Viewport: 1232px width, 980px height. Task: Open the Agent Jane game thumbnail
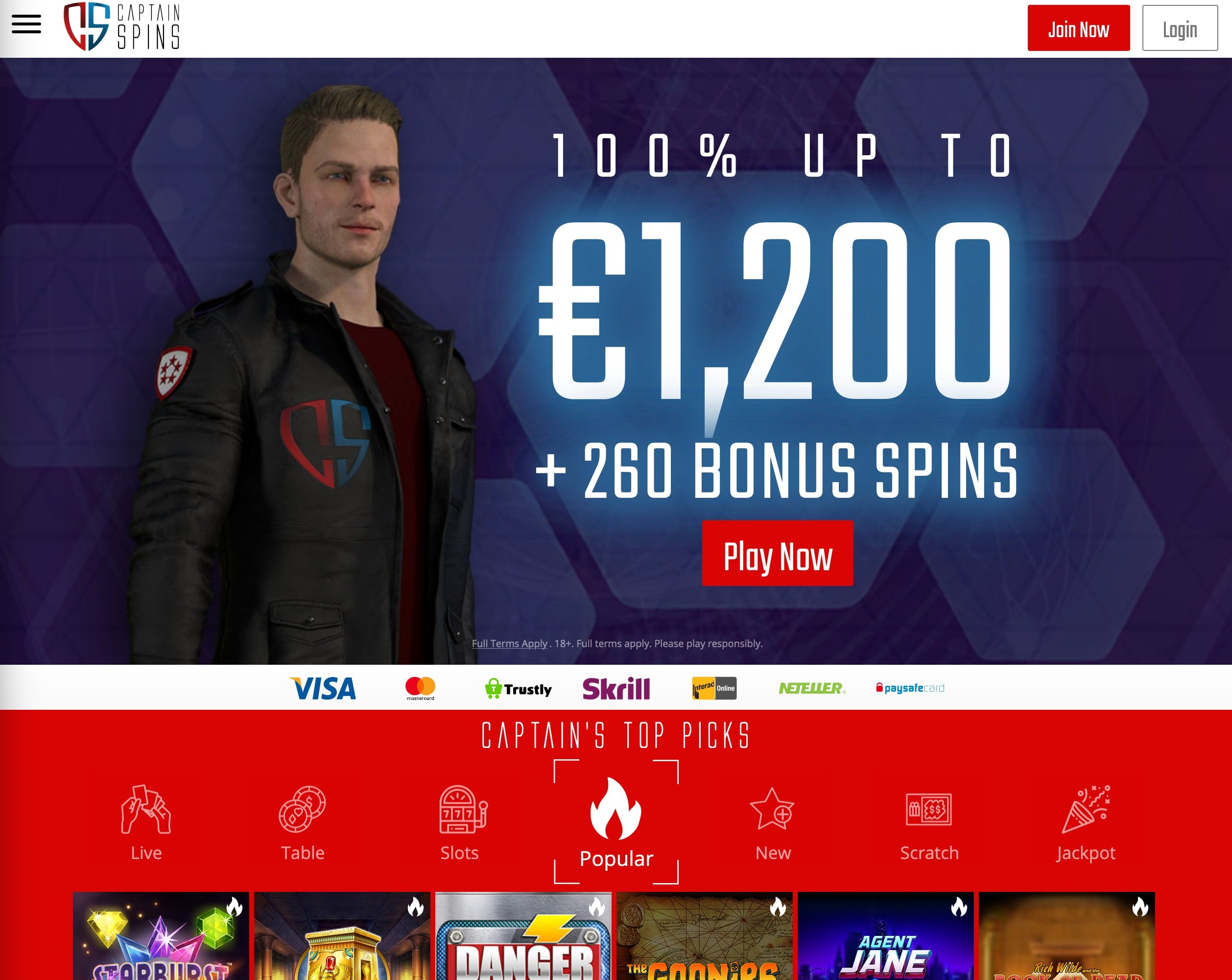pos(885,936)
